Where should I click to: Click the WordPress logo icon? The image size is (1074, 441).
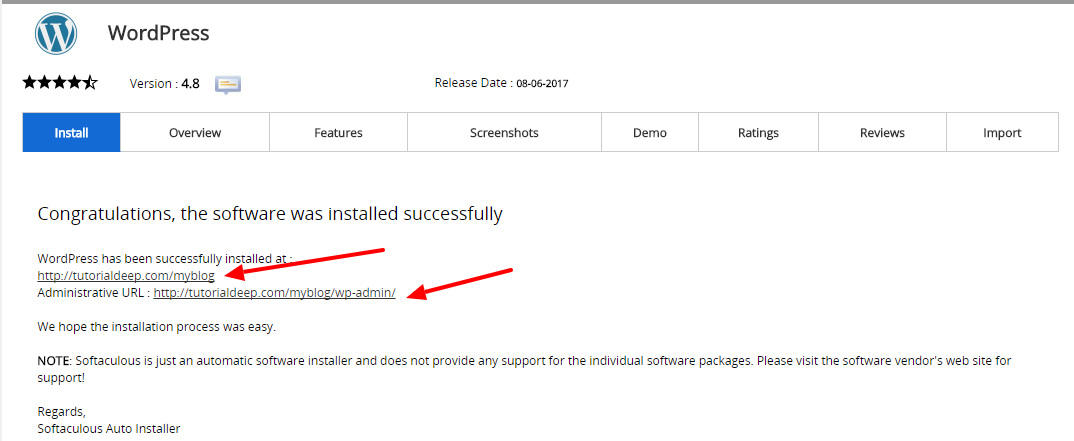click(x=56, y=34)
